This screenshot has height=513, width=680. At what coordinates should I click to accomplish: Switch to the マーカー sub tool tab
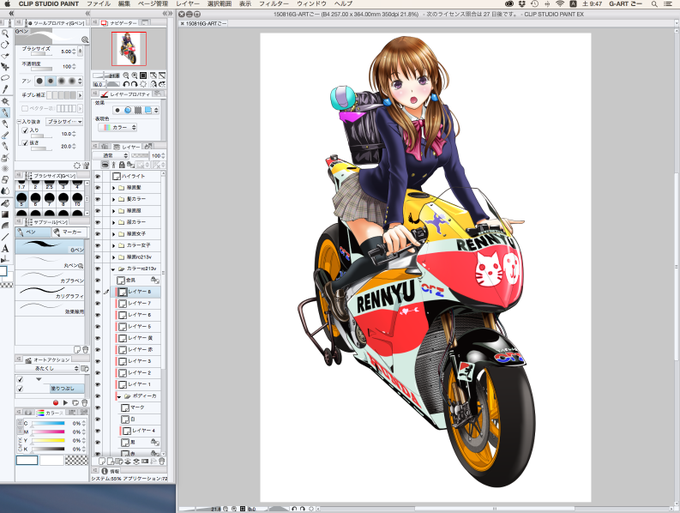point(68,232)
